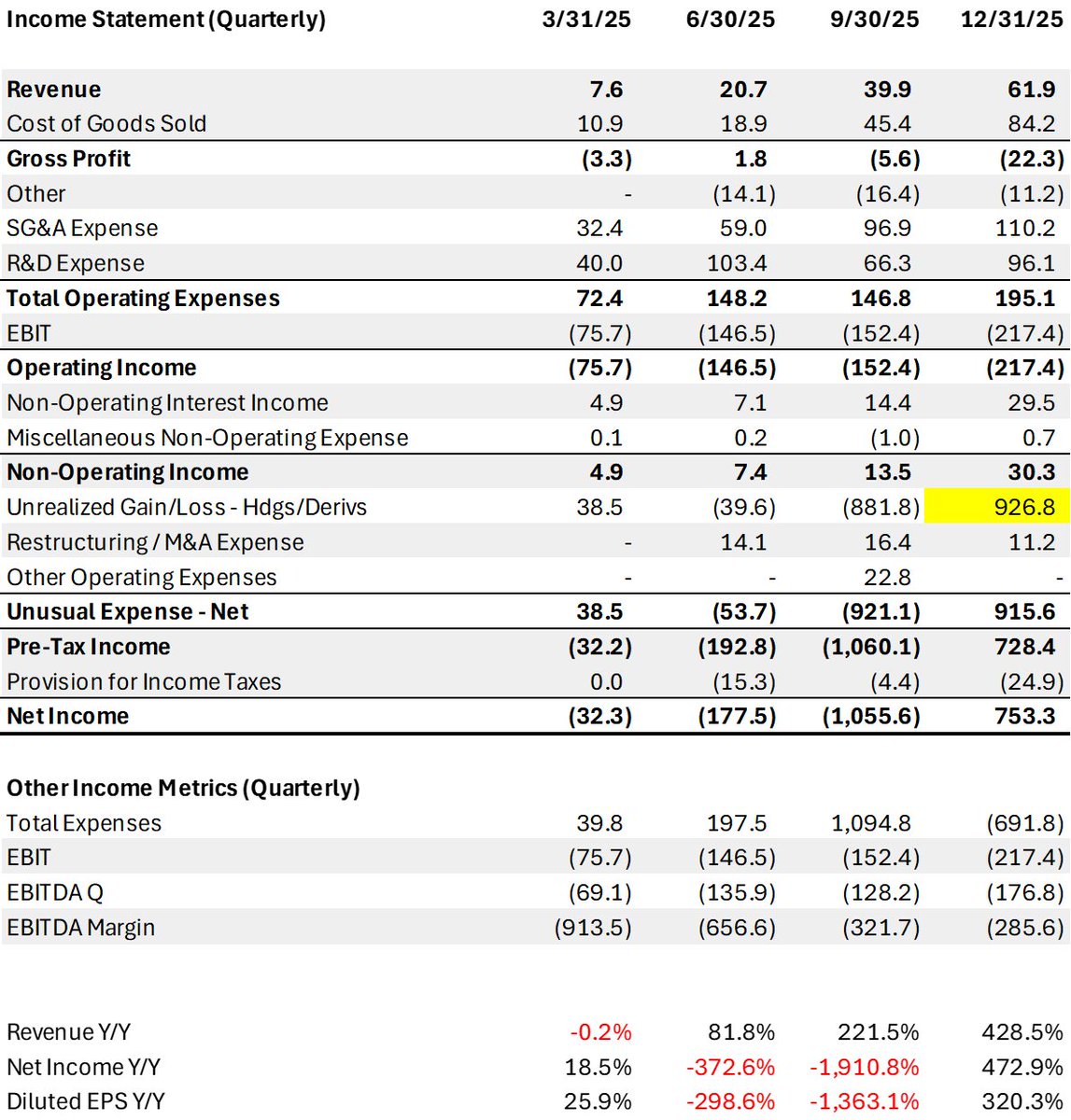Click the 'Unusual Expense - Net' label
Screen dimensions: 1071x1120
128,612
